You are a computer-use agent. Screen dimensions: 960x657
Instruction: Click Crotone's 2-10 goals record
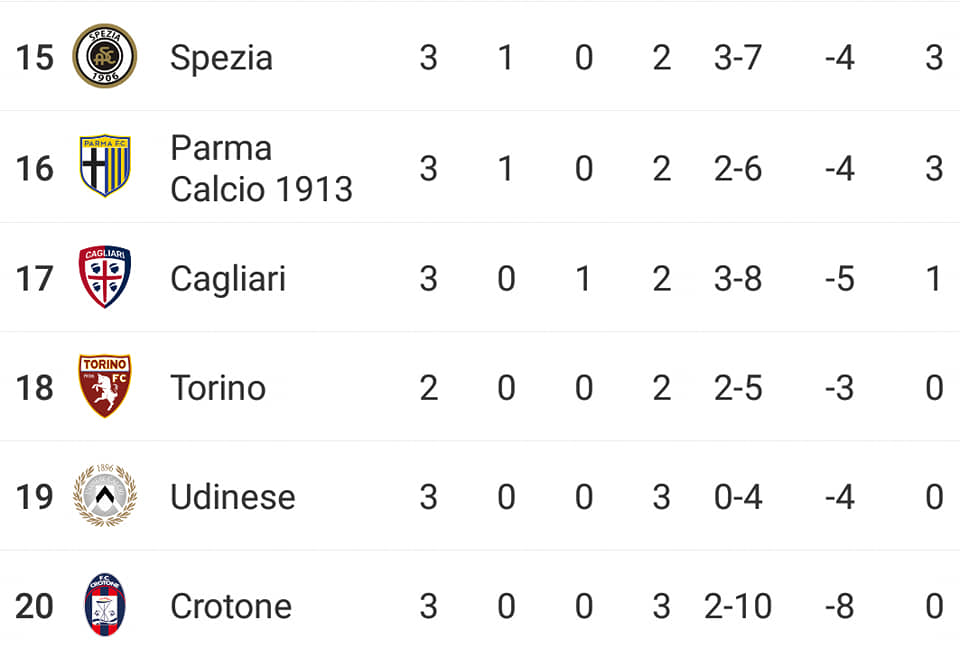(x=738, y=606)
